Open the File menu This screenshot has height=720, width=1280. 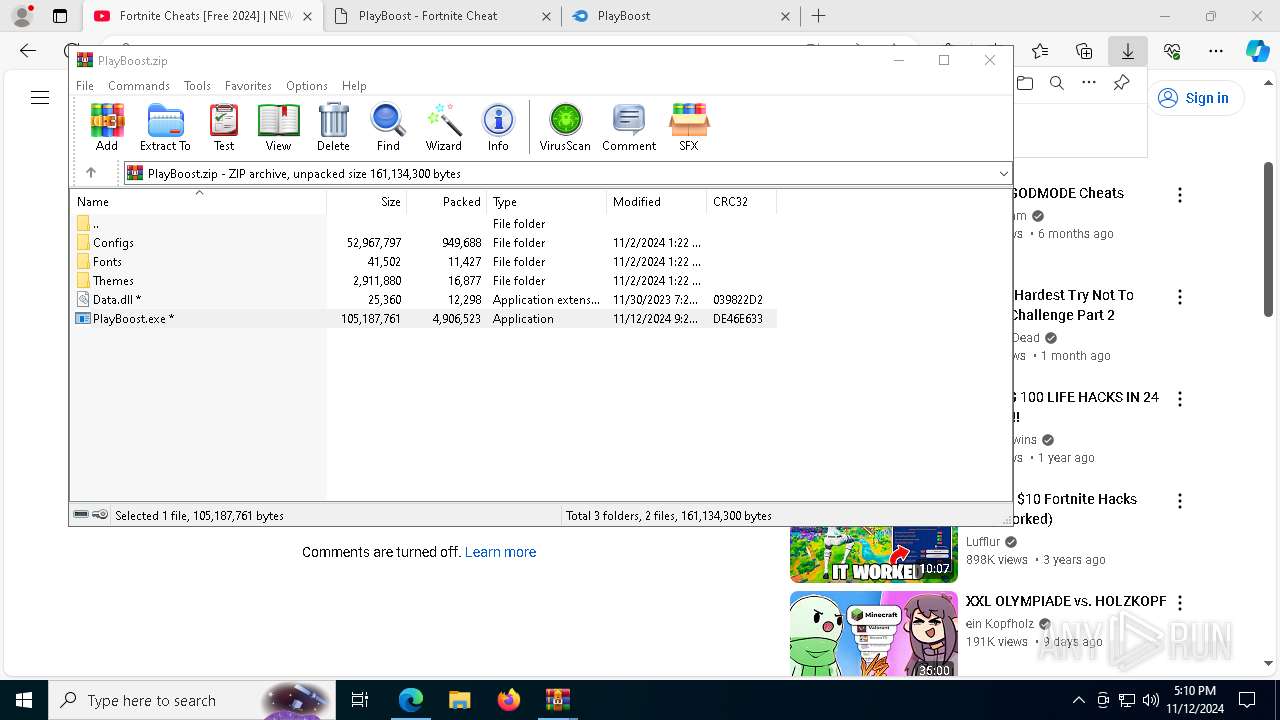click(x=85, y=86)
